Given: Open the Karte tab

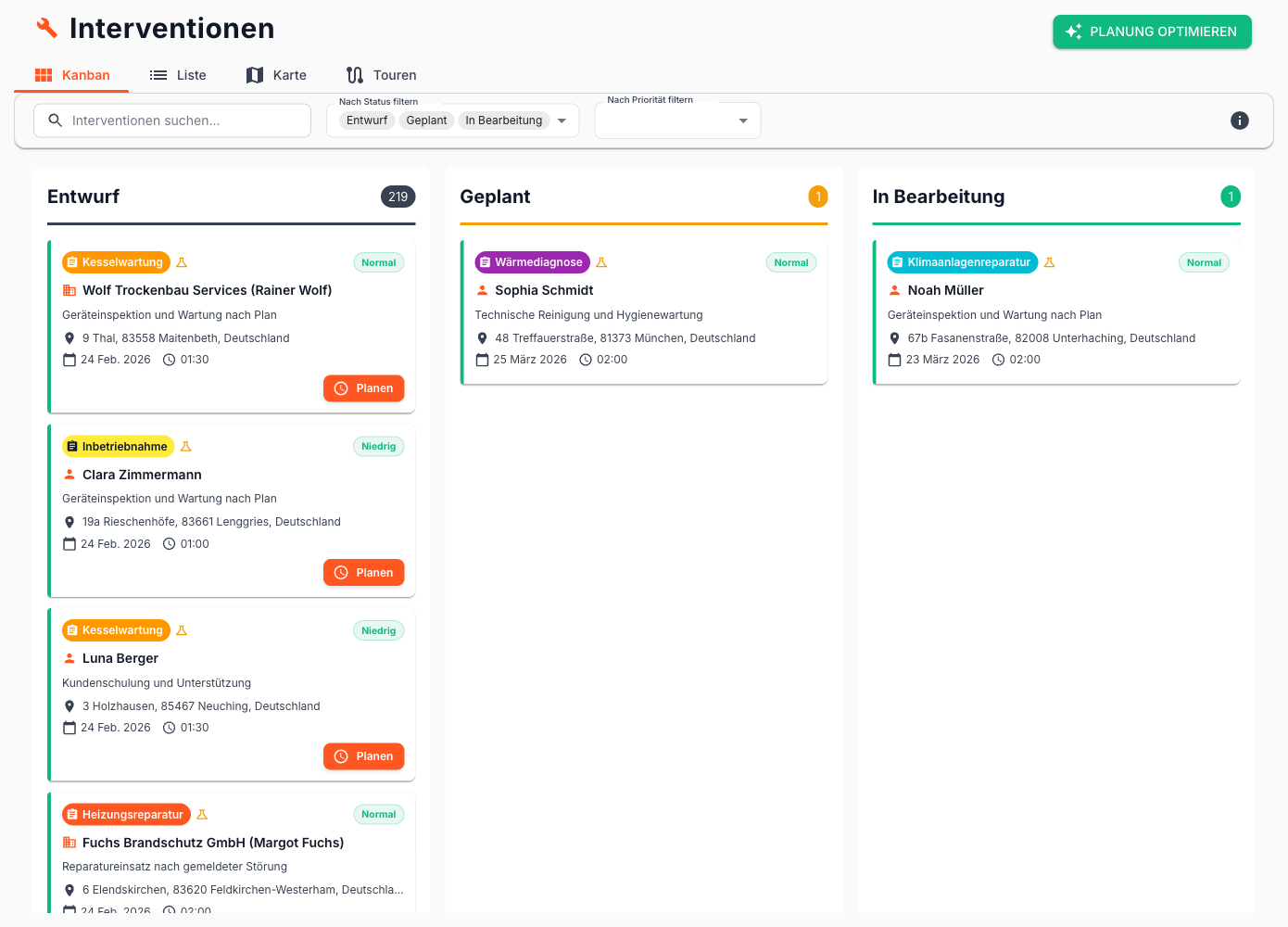Looking at the screenshot, I should [x=276, y=75].
